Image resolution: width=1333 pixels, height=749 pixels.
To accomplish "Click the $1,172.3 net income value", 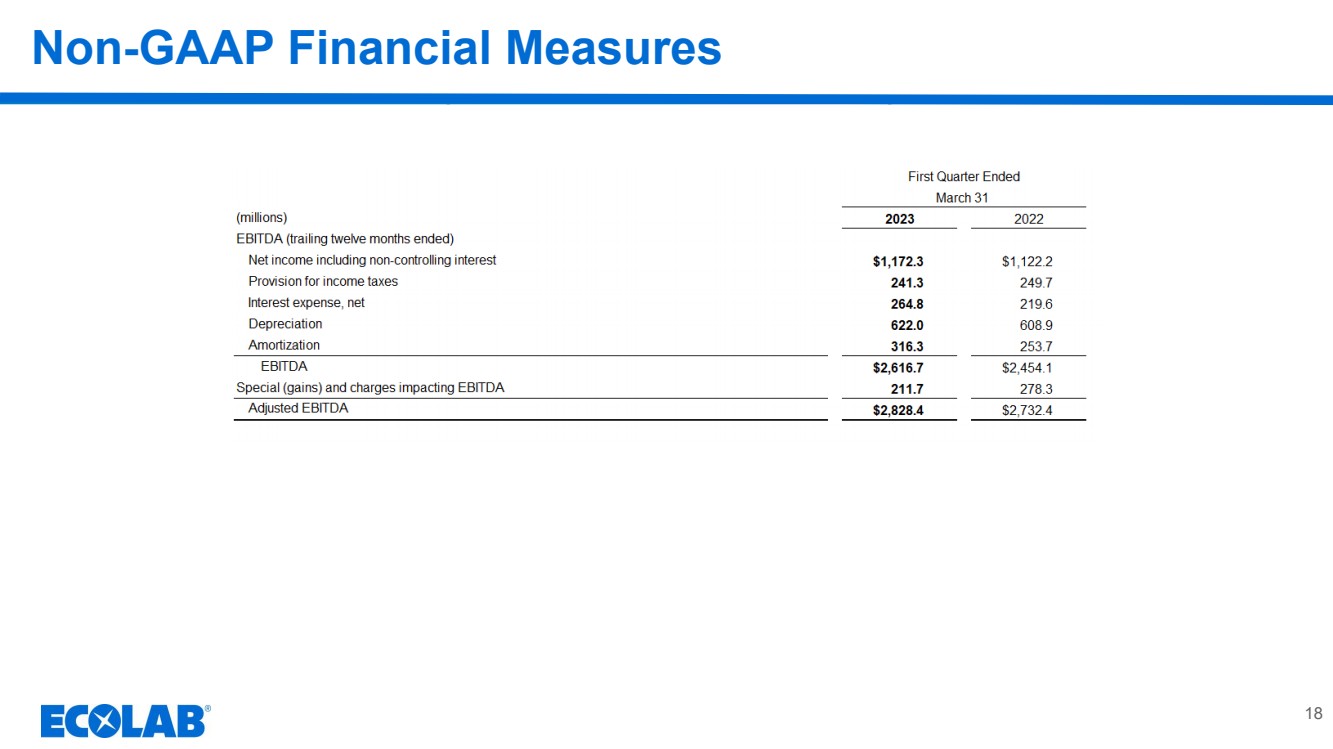I will [x=898, y=261].
